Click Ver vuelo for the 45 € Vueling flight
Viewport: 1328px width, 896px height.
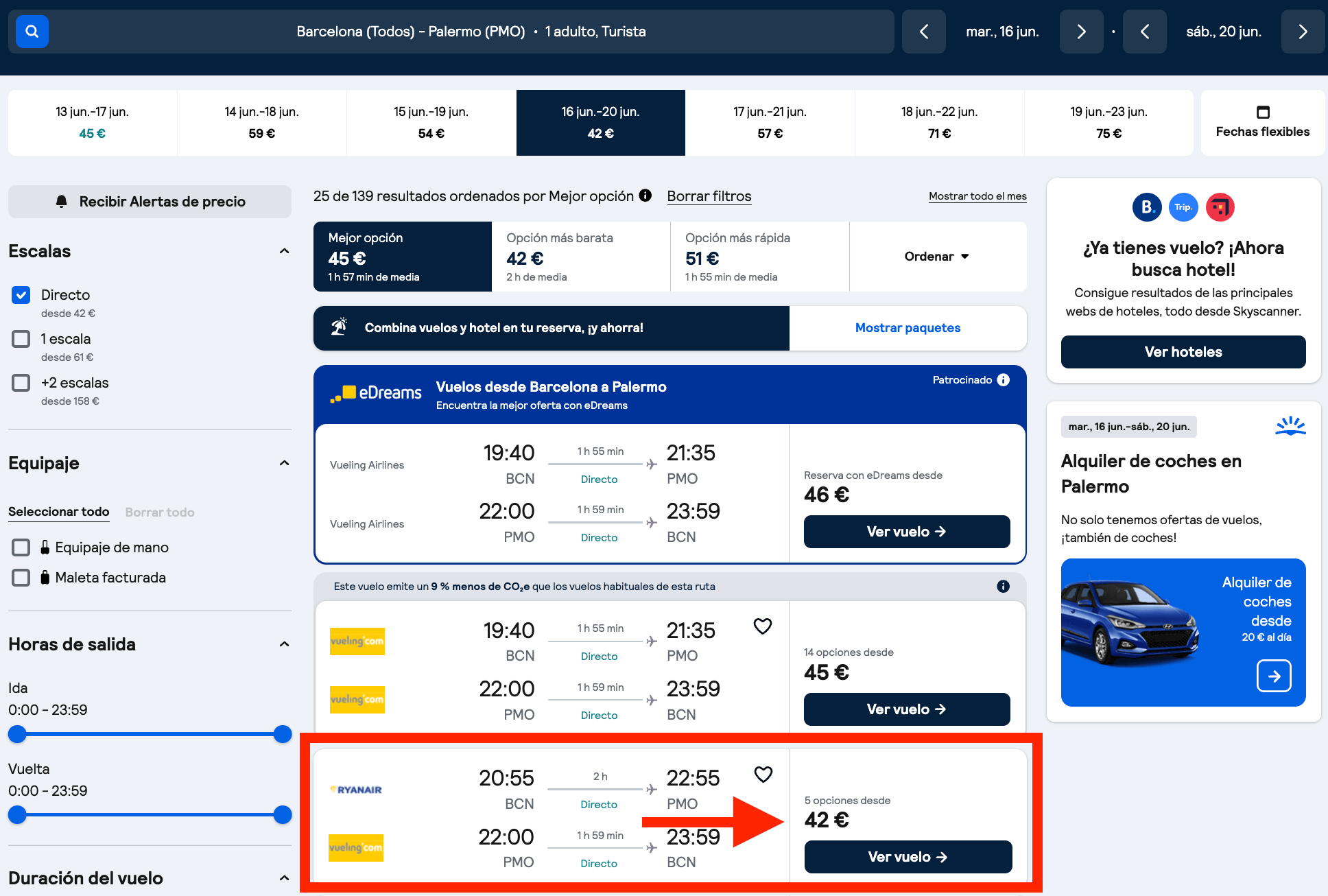pos(907,709)
